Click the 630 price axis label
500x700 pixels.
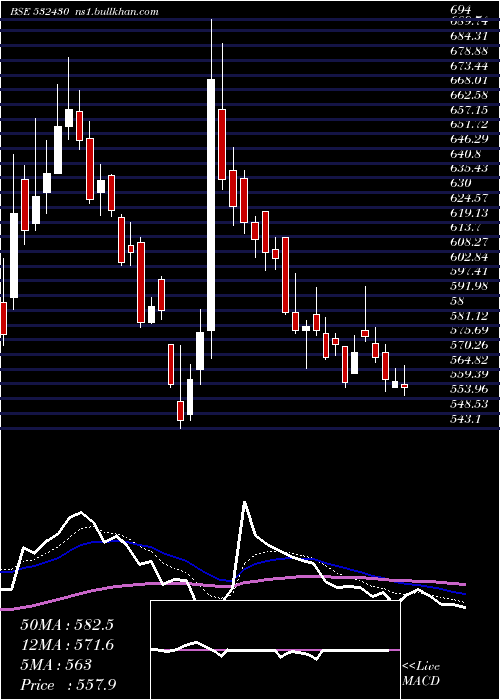(461, 183)
